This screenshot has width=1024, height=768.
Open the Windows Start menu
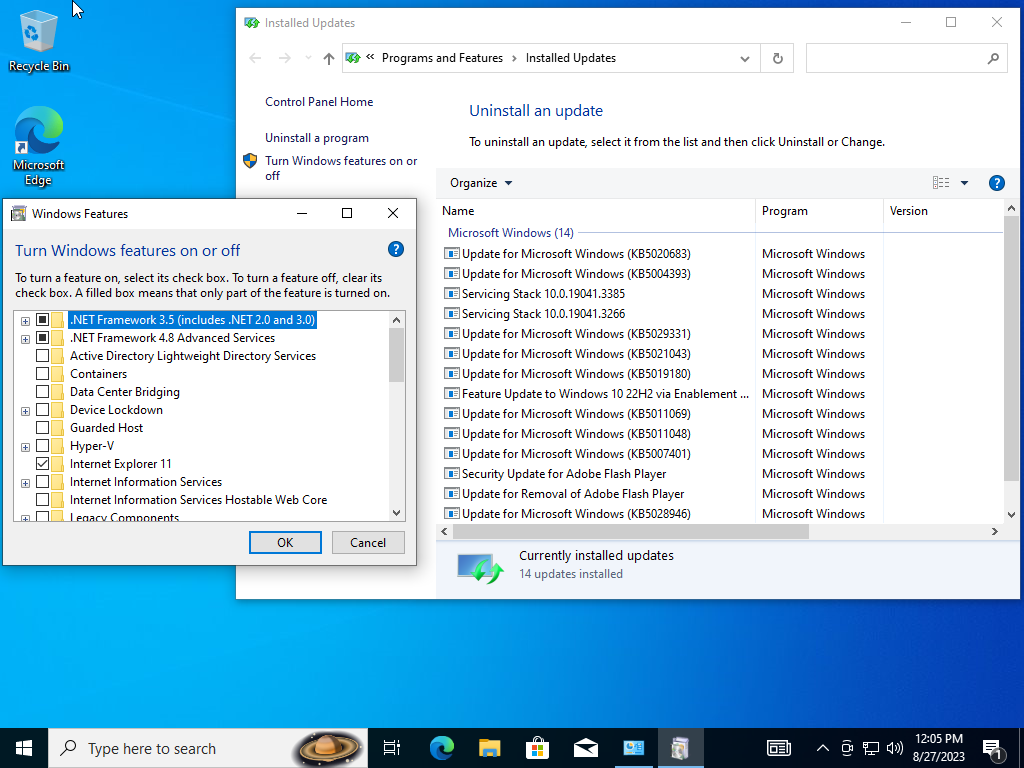(x=24, y=748)
